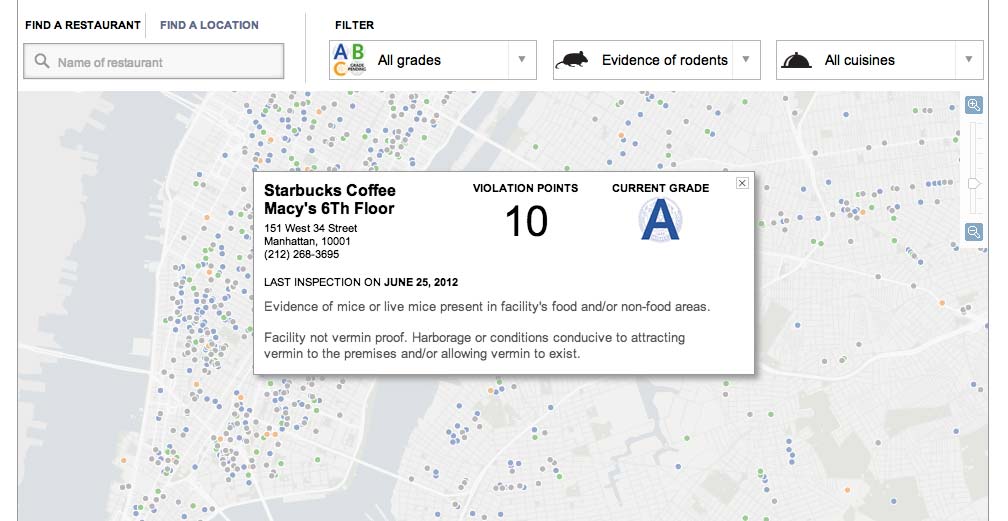The height and width of the screenshot is (521, 1008).
Task: Click the search magnifier icon in restaurant field
Action: [42, 61]
